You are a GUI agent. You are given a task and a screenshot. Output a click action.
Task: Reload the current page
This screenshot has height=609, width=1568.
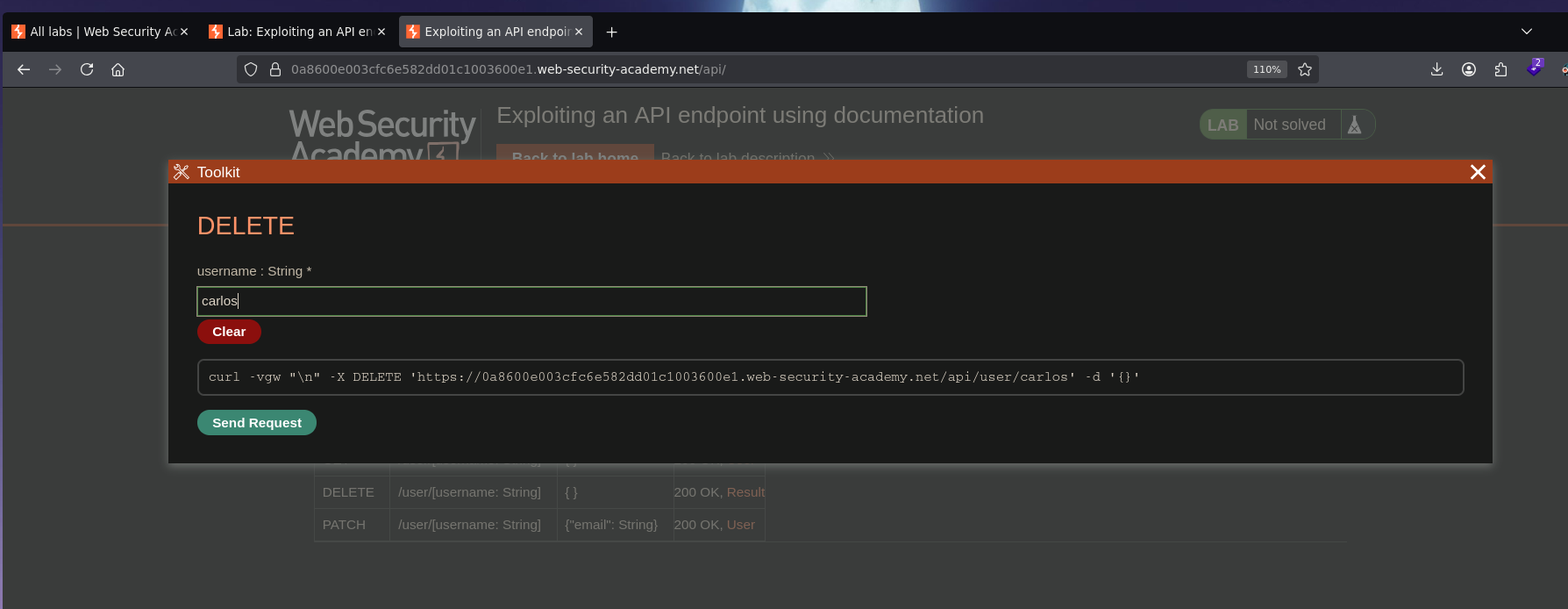(87, 69)
